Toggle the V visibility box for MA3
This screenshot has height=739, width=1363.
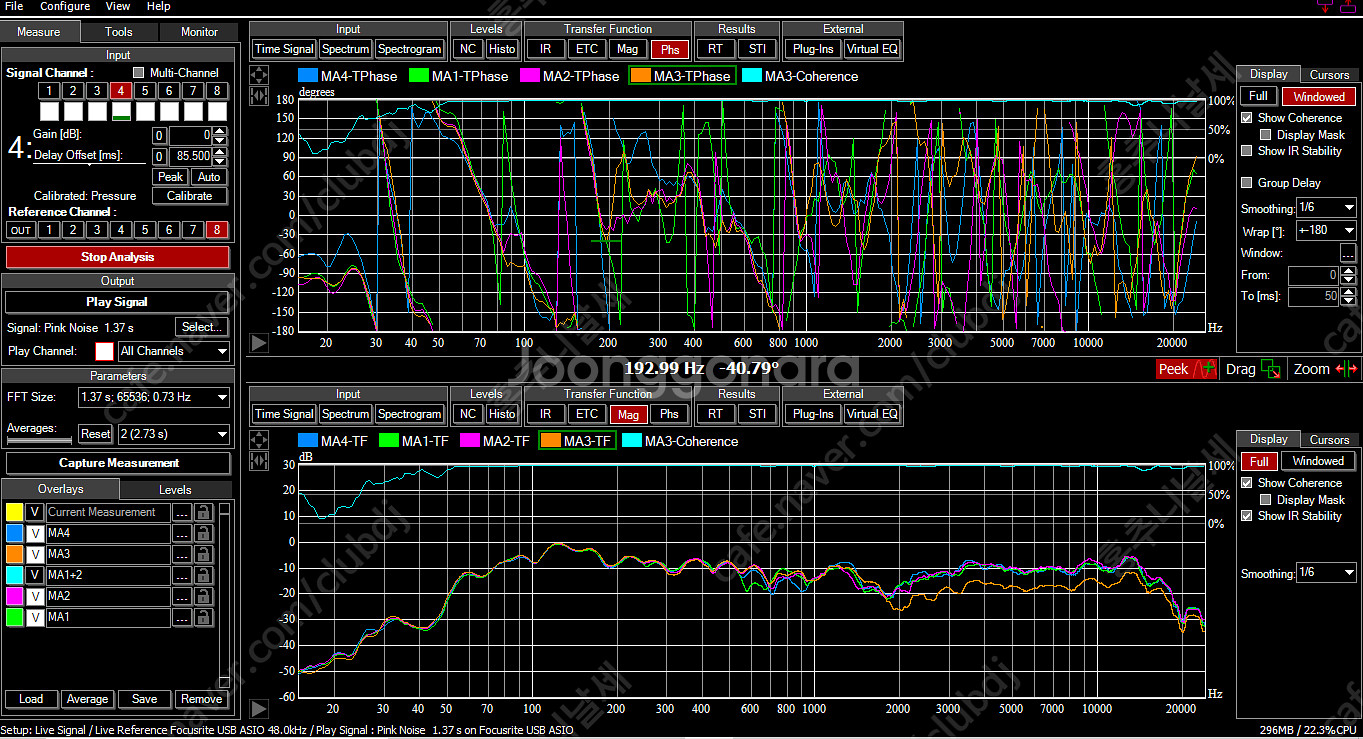35,554
